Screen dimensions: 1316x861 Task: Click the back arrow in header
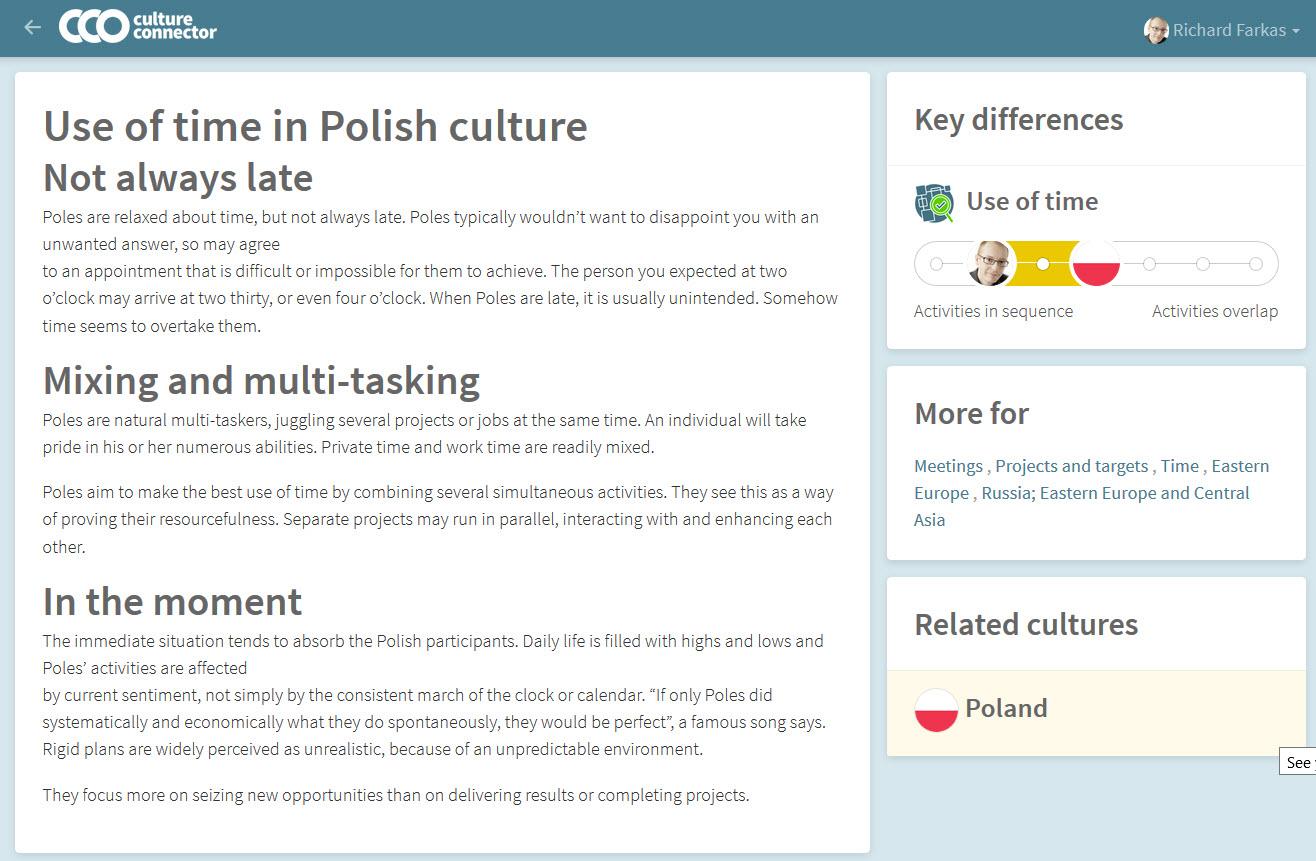click(33, 28)
